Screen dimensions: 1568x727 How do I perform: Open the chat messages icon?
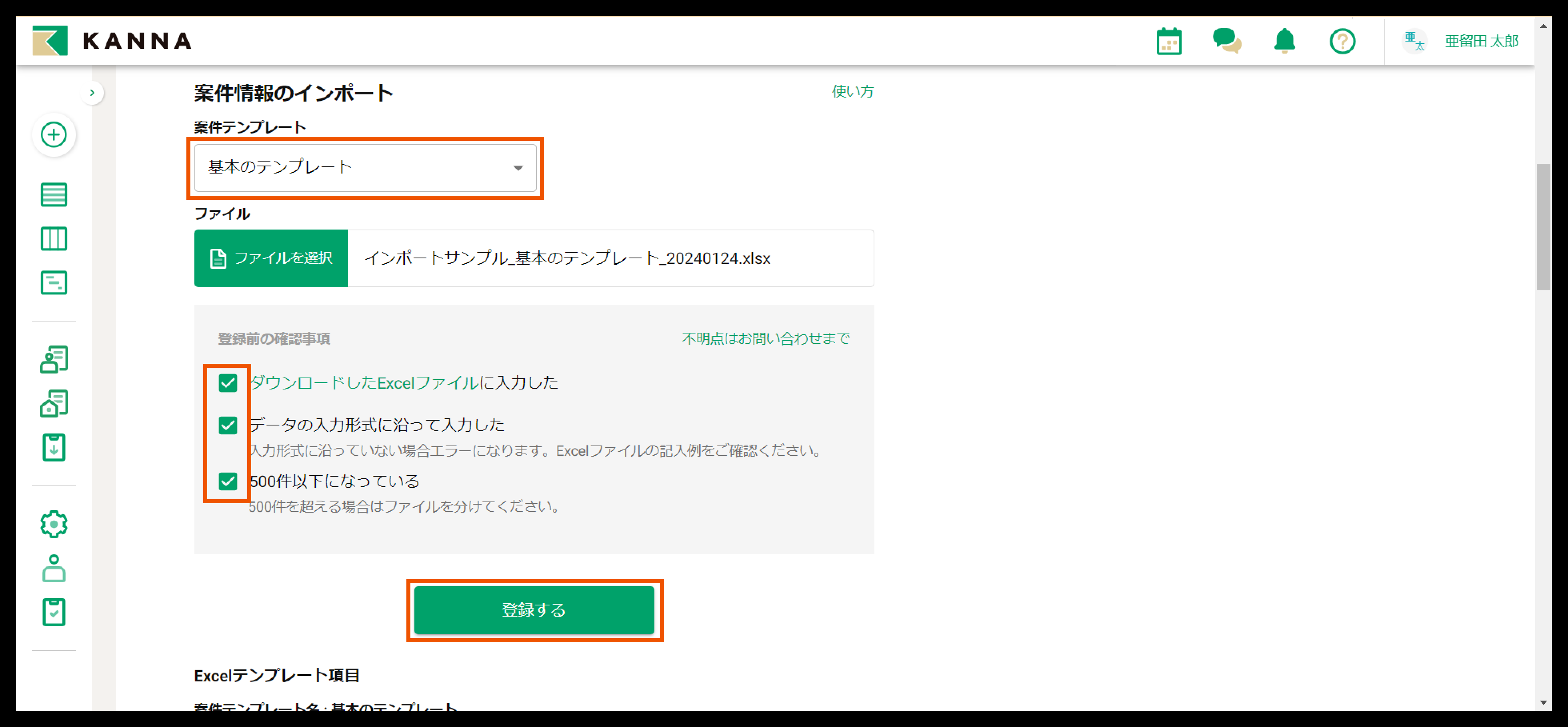pos(1226,41)
